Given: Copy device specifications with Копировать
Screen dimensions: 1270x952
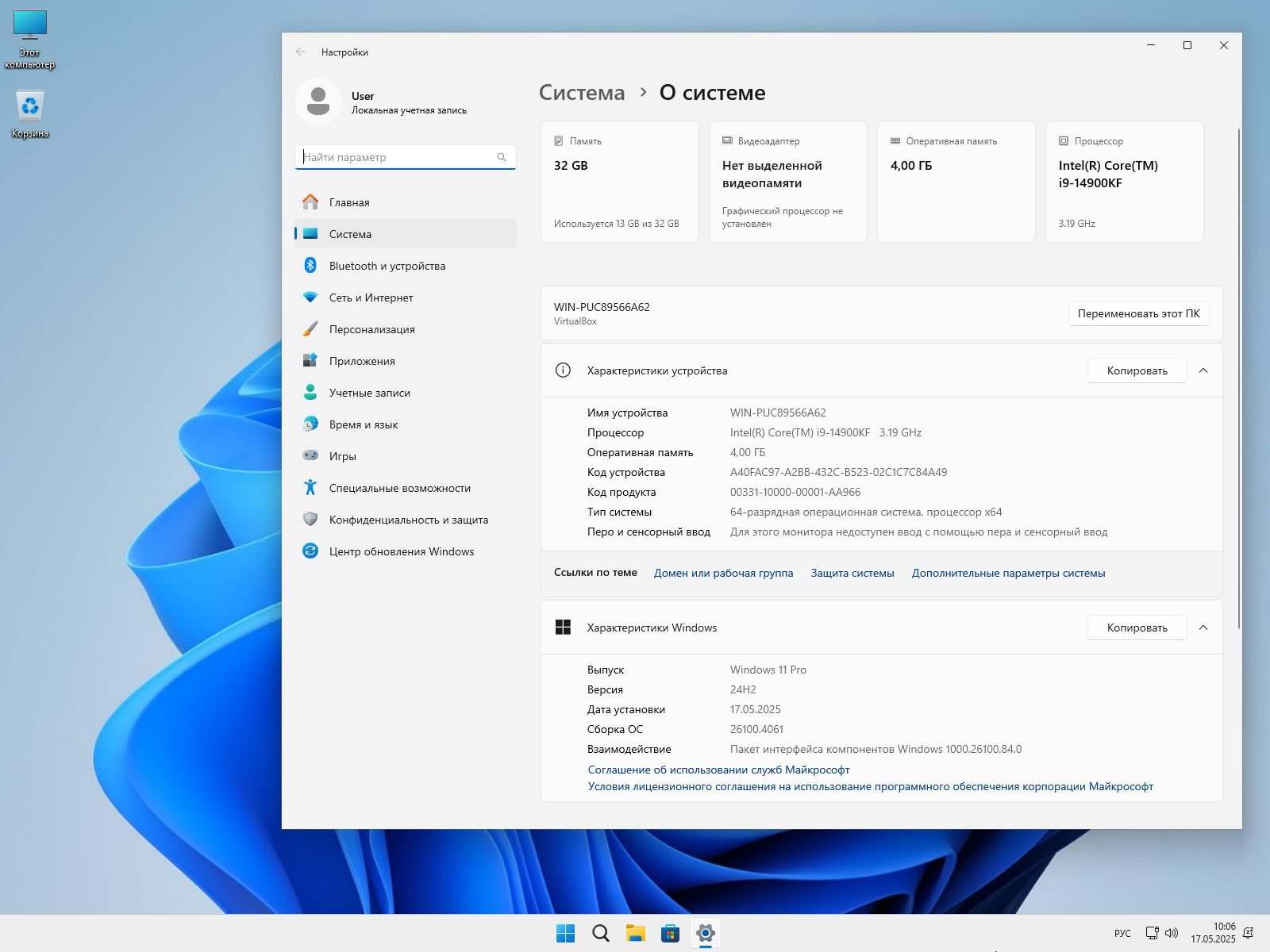Looking at the screenshot, I should 1137,370.
